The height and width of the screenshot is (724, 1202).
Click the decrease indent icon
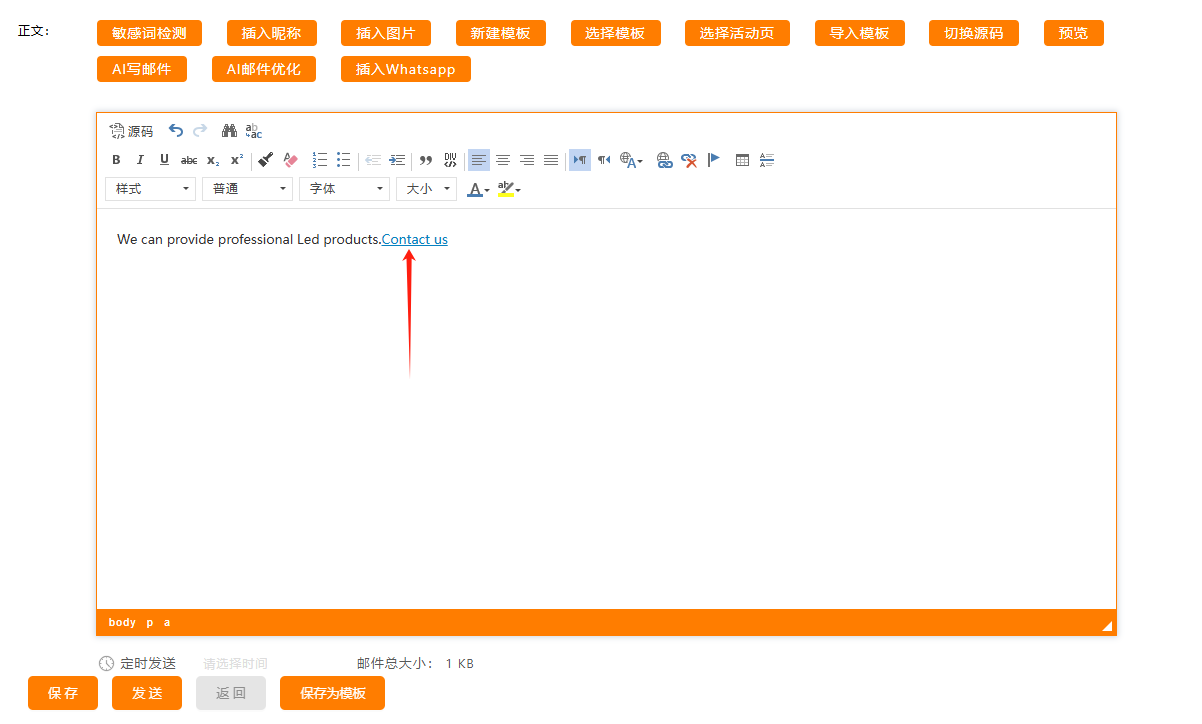[373, 160]
